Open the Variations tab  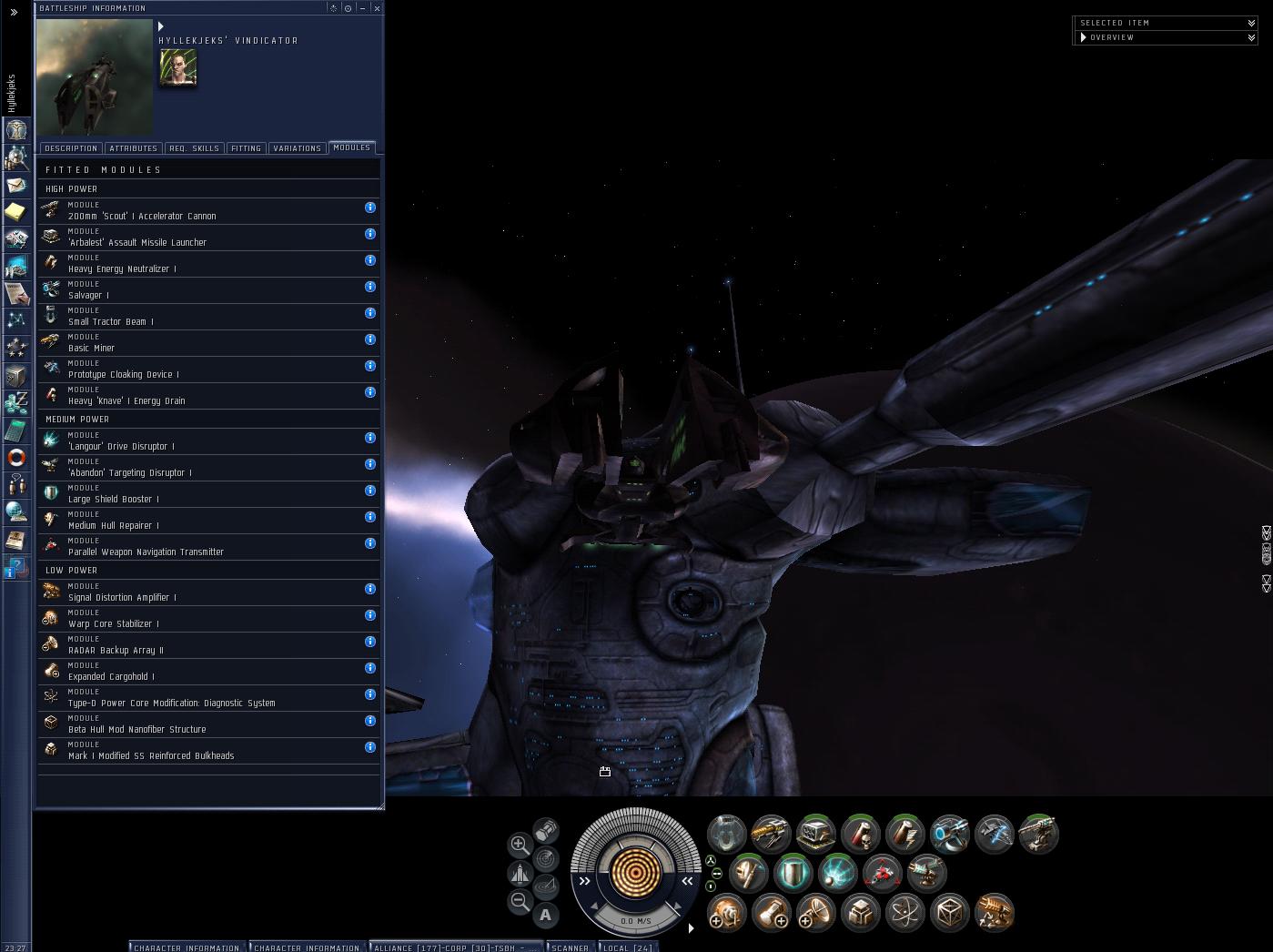pyautogui.click(x=297, y=148)
